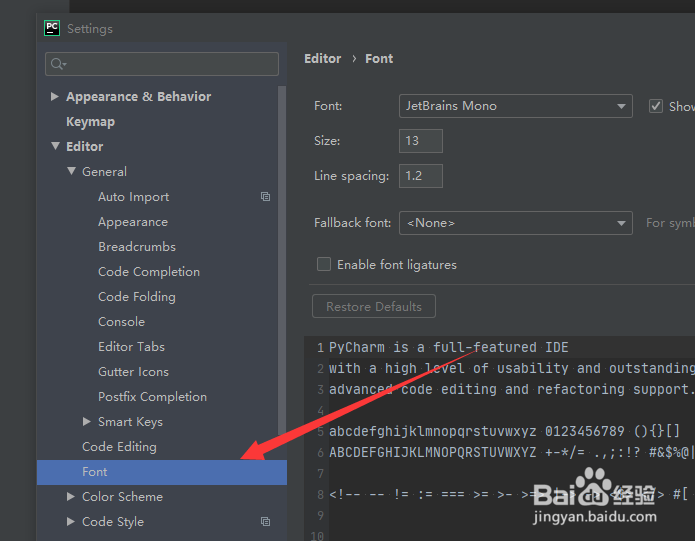Image resolution: width=695 pixels, height=541 pixels.
Task: Click the Editor breadcrumb link
Action: tap(323, 58)
